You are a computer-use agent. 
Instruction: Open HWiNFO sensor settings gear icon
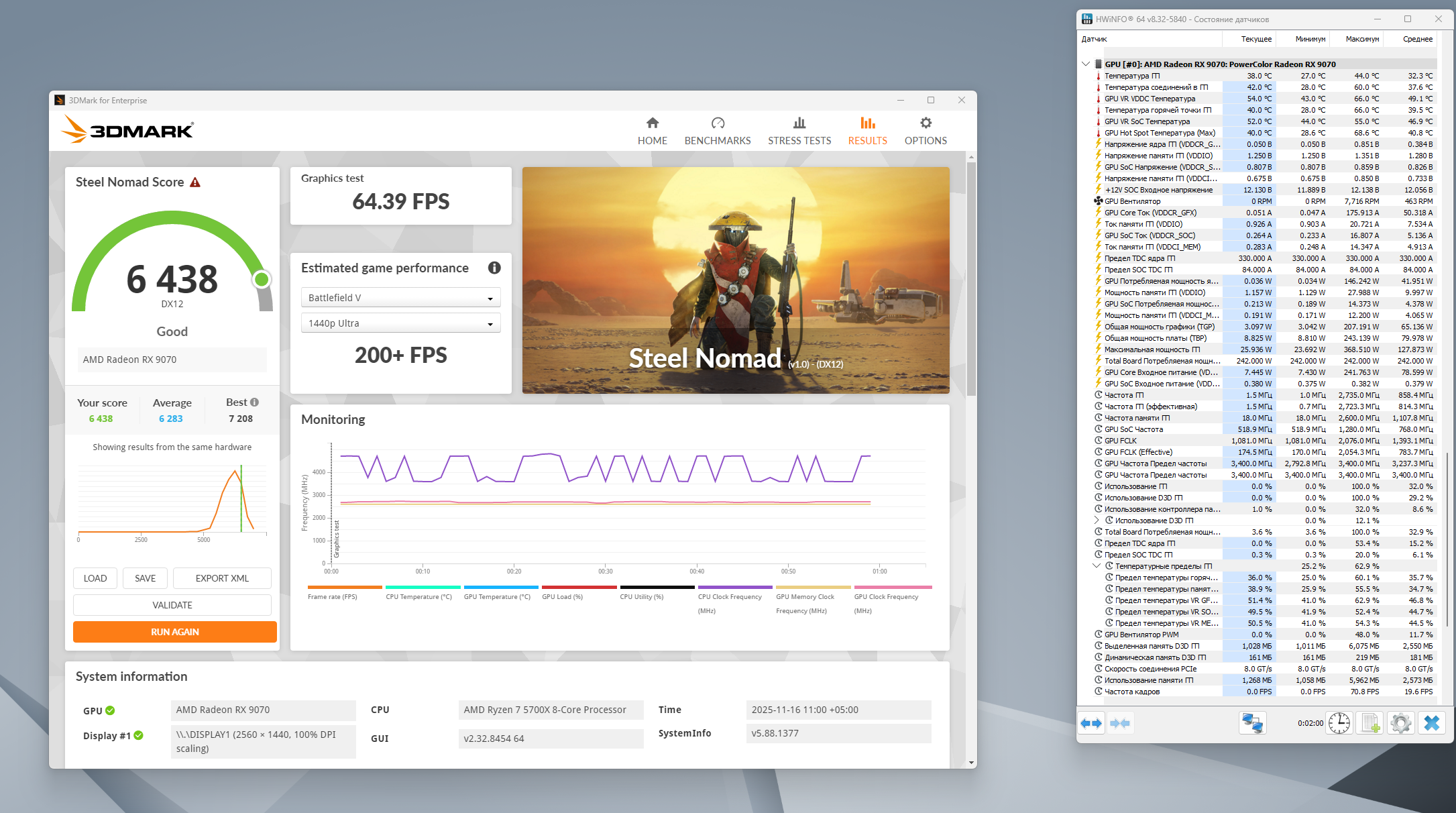[x=1400, y=723]
